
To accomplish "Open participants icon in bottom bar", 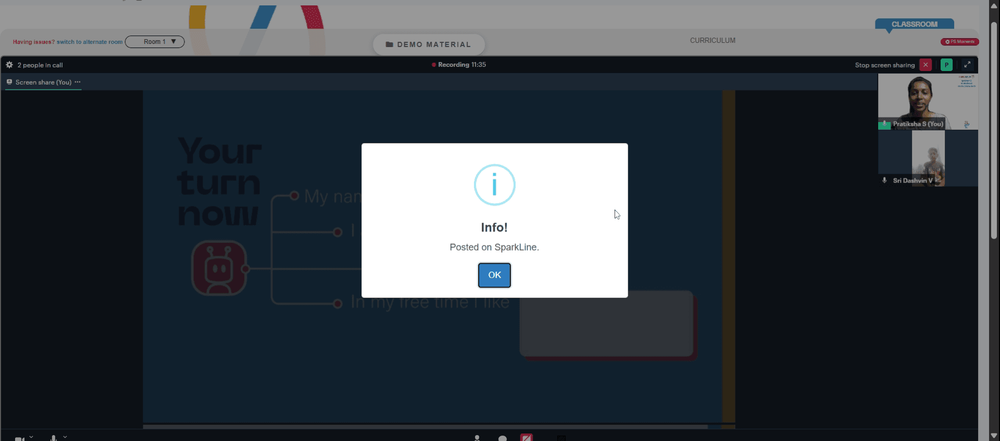I will [477, 438].
